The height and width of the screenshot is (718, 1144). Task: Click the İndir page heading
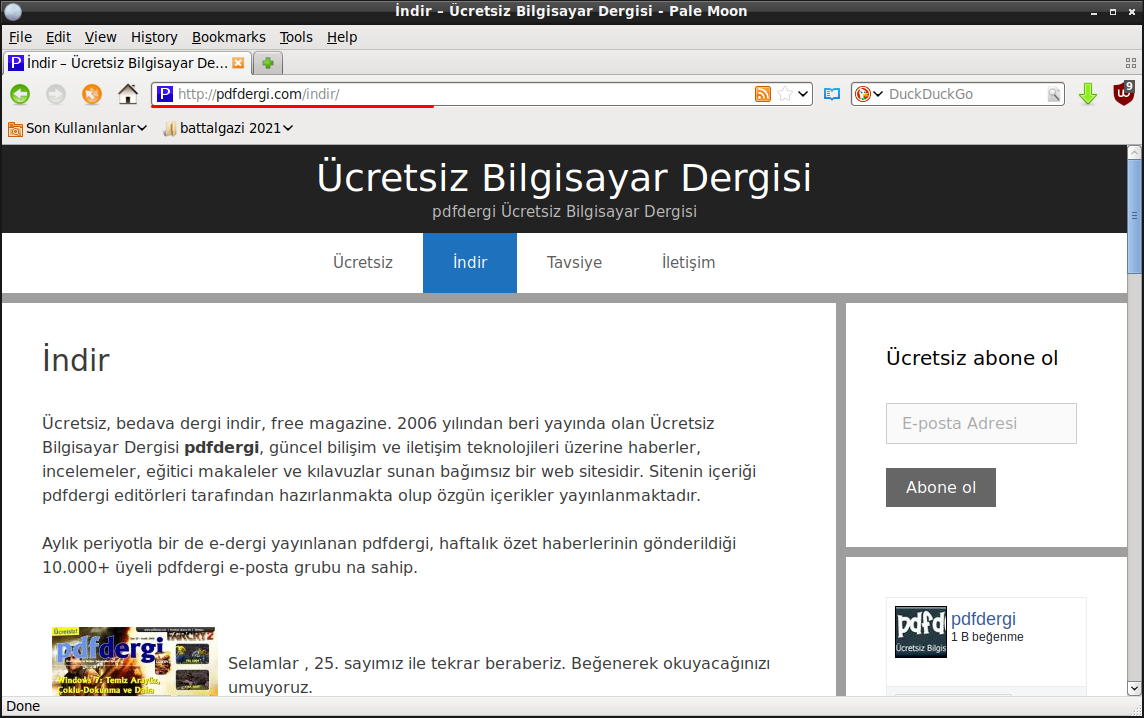click(x=76, y=360)
